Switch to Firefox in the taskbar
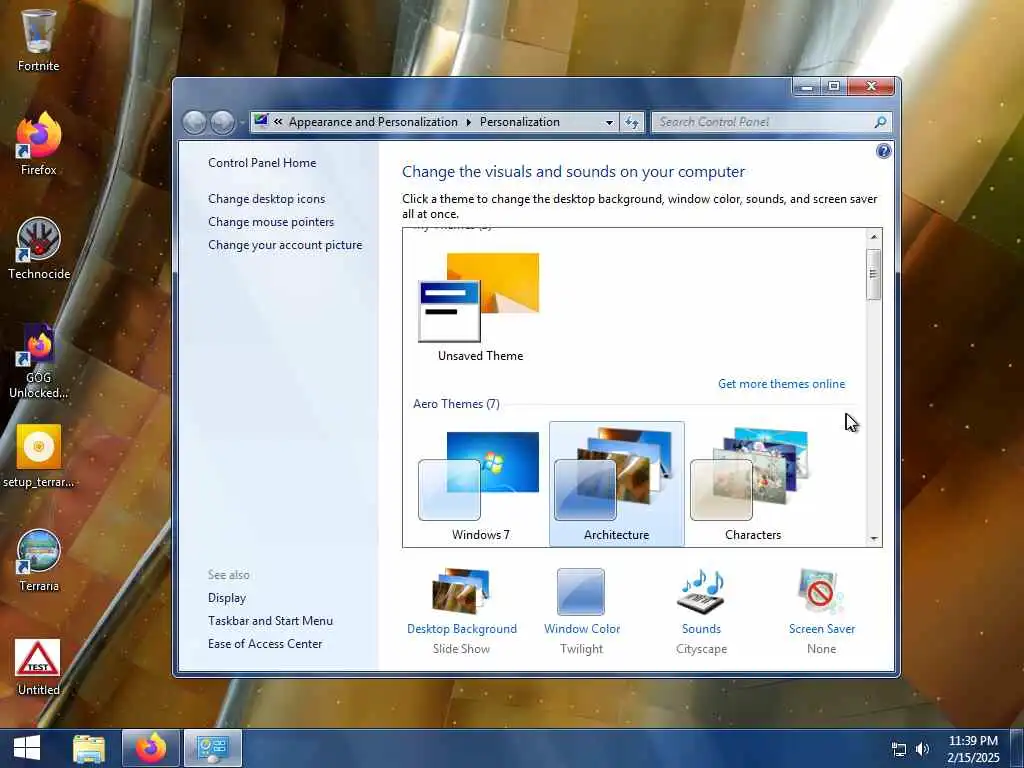 [151, 748]
